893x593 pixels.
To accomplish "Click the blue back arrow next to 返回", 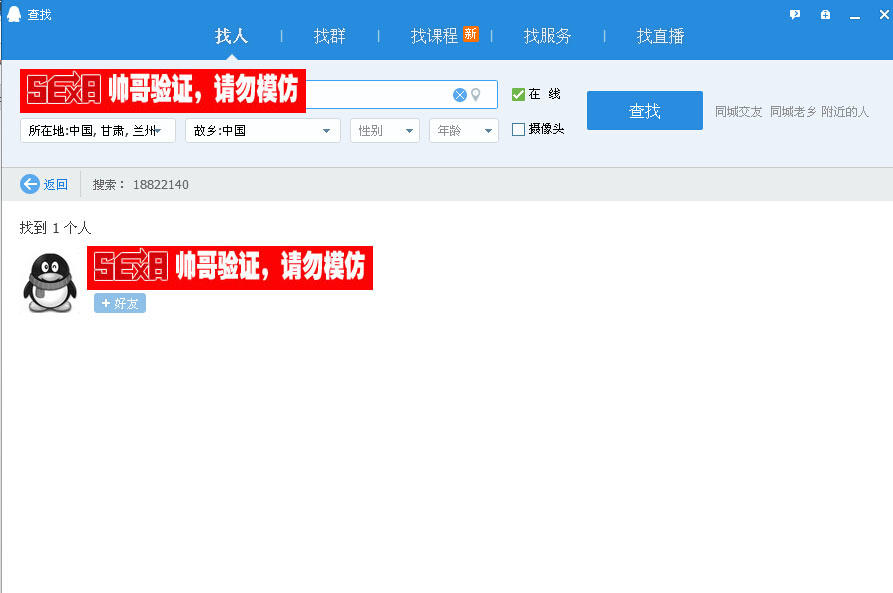I will (x=29, y=184).
